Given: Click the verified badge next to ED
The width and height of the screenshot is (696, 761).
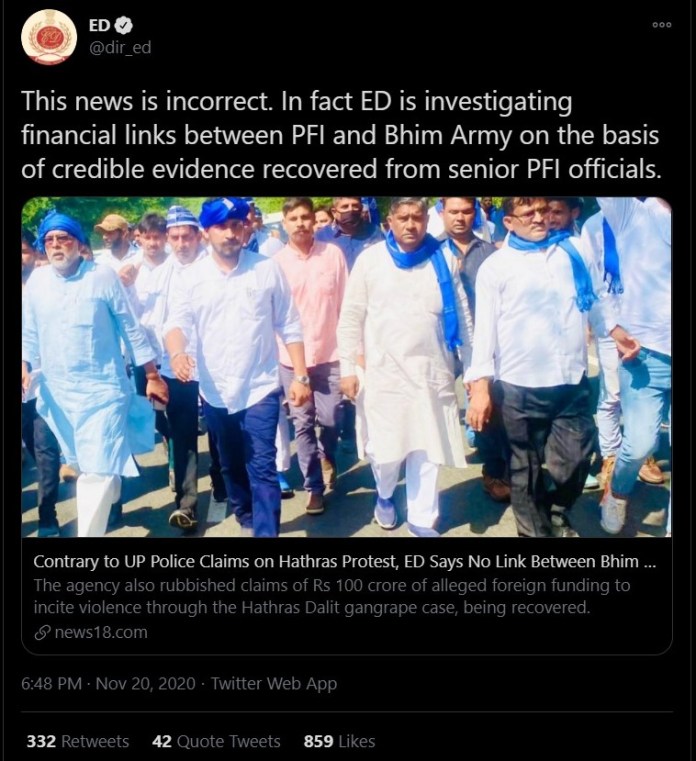Looking at the screenshot, I should pos(126,25).
